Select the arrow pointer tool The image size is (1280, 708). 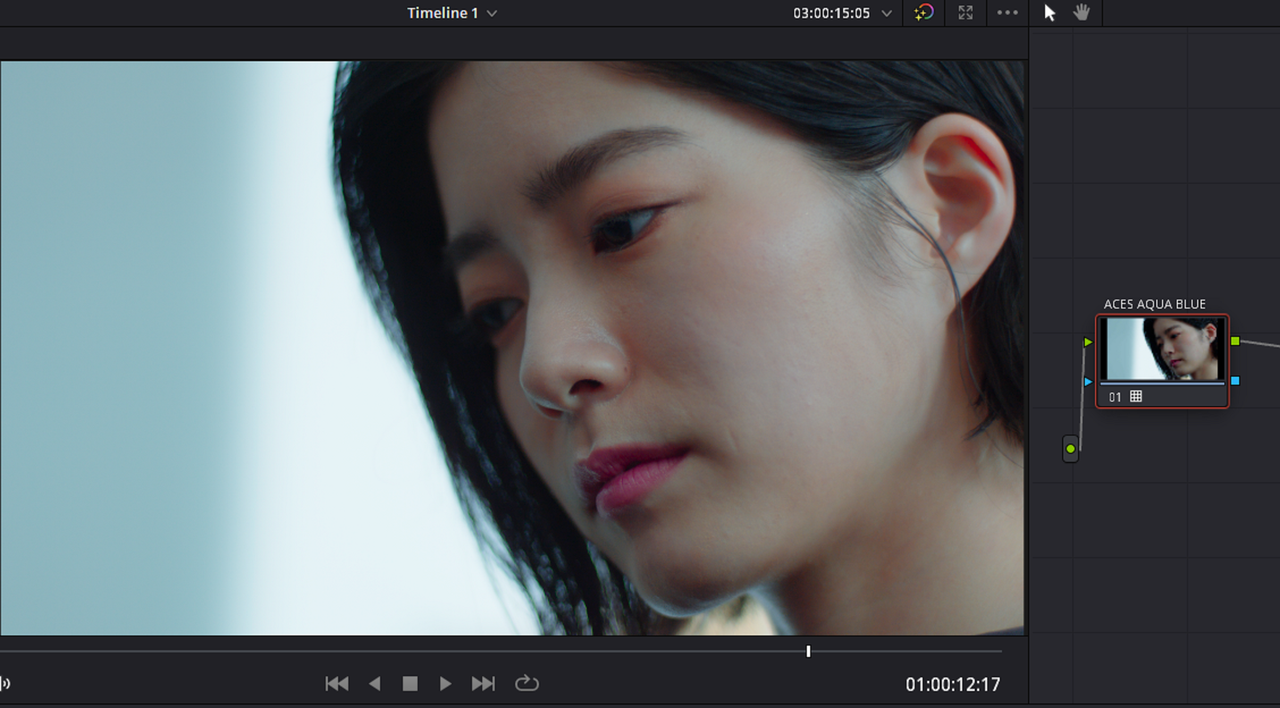click(1050, 13)
